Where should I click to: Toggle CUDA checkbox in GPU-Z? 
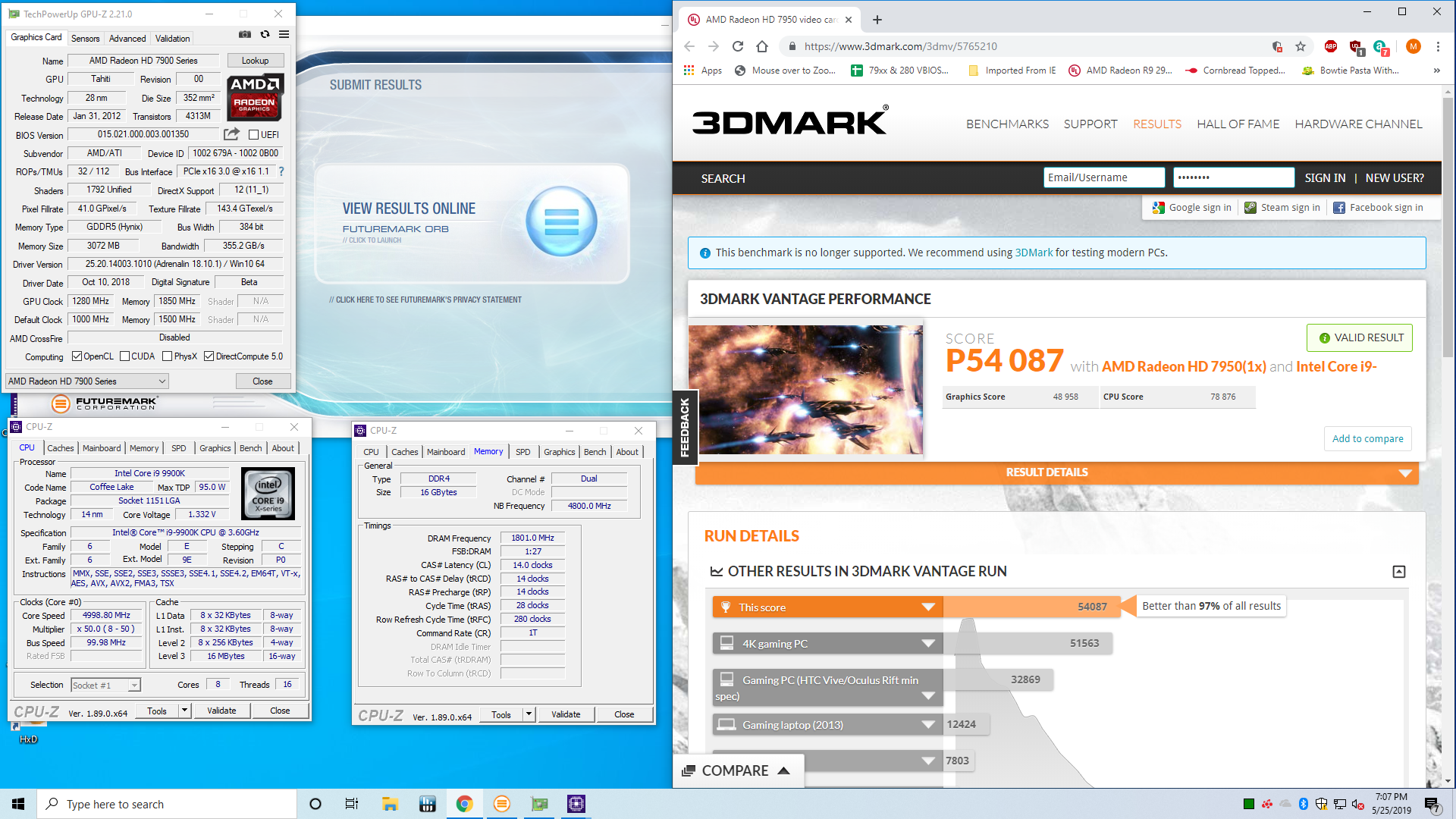point(125,356)
